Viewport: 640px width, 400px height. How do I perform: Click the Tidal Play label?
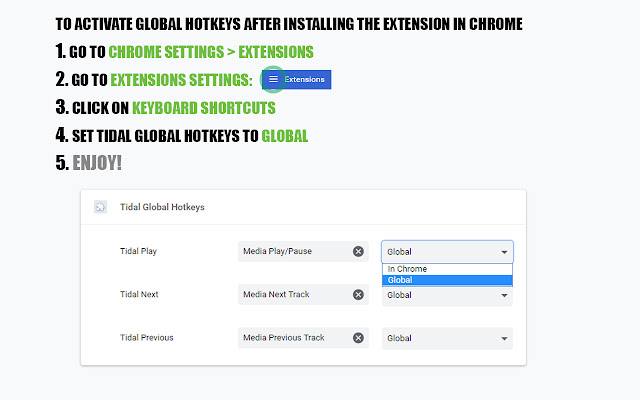pos(138,251)
